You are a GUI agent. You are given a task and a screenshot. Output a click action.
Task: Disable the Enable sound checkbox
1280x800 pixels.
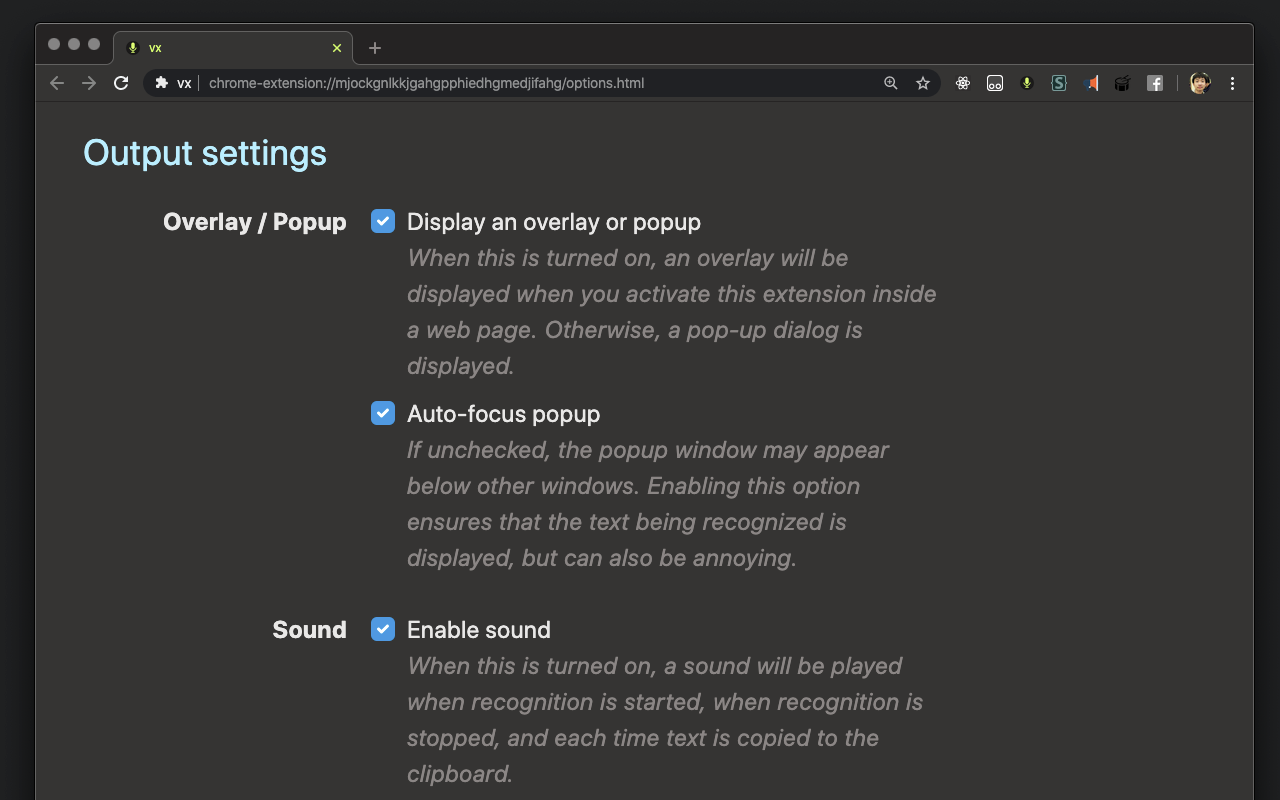(383, 629)
